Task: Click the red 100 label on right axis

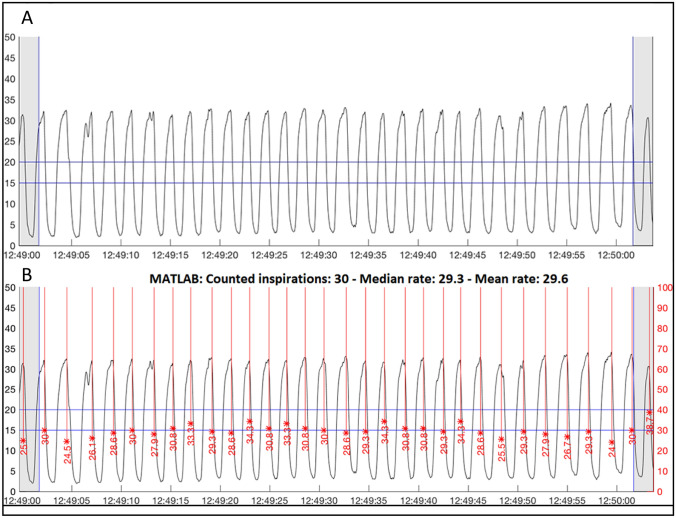Action: [665, 288]
